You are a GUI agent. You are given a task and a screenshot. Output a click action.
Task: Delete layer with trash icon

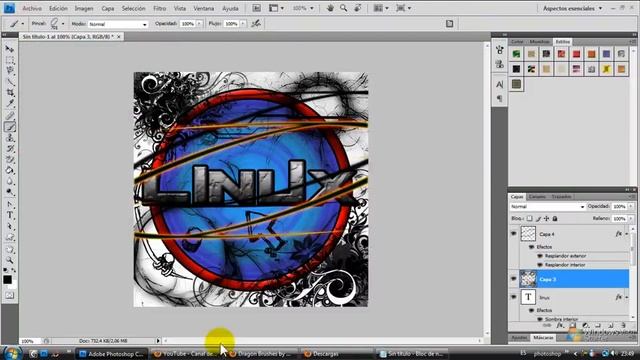tap(623, 325)
